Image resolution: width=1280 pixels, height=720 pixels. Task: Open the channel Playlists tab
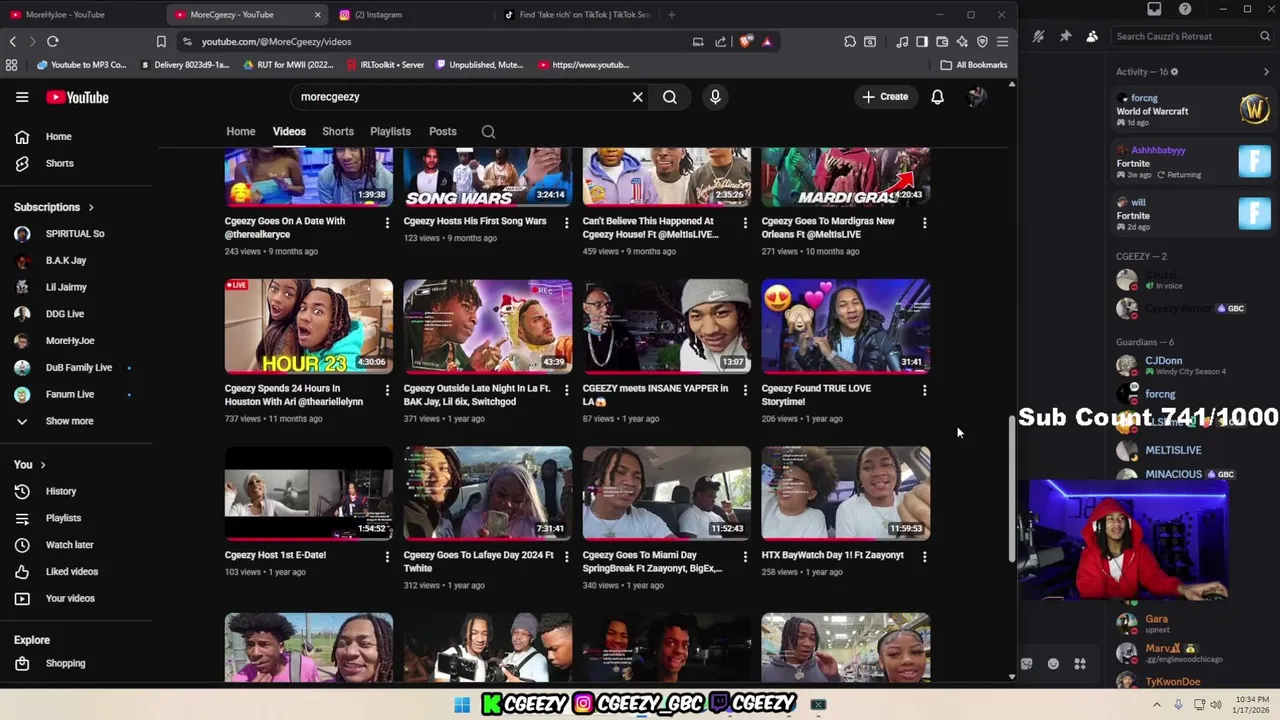pos(390,132)
